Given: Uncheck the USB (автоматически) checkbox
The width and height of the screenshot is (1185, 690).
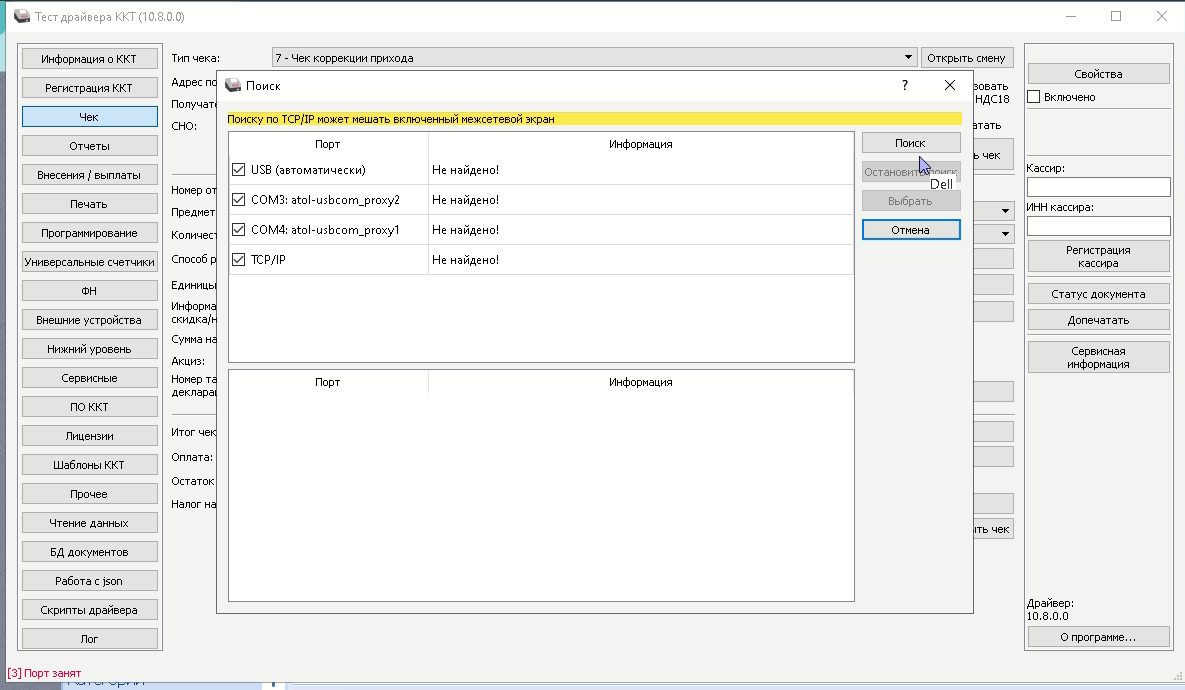Looking at the screenshot, I should (239, 170).
